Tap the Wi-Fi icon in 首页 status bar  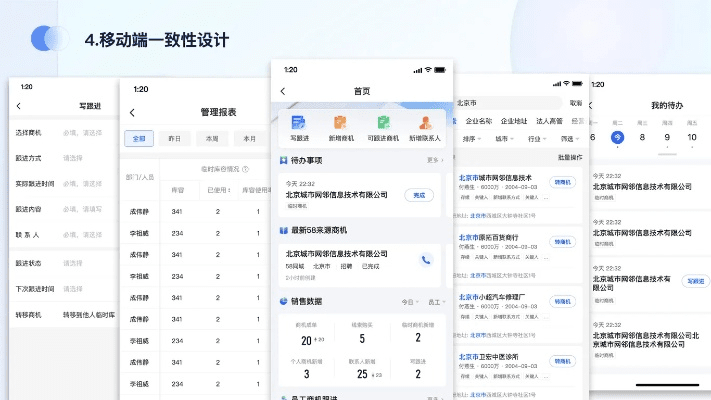[x=428, y=70]
